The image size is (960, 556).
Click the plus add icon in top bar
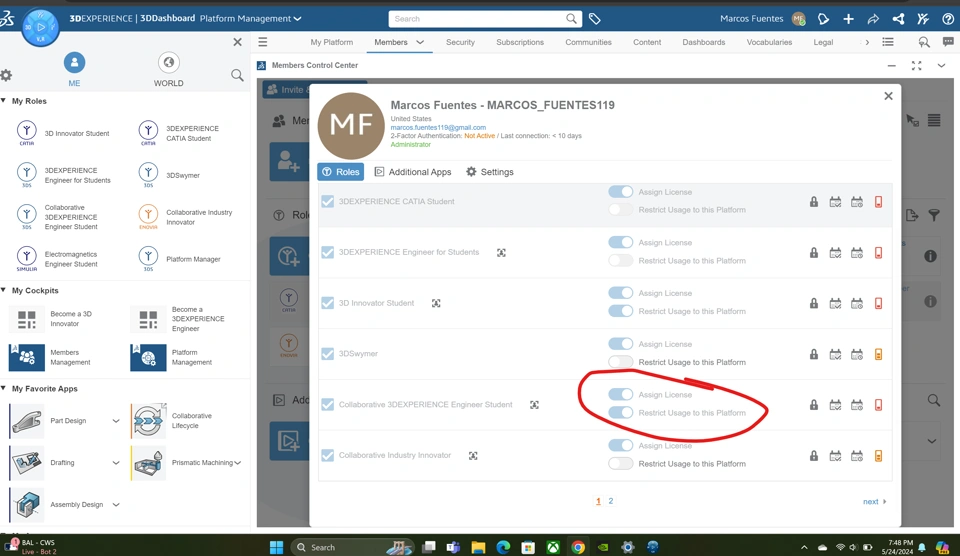pyautogui.click(x=849, y=19)
